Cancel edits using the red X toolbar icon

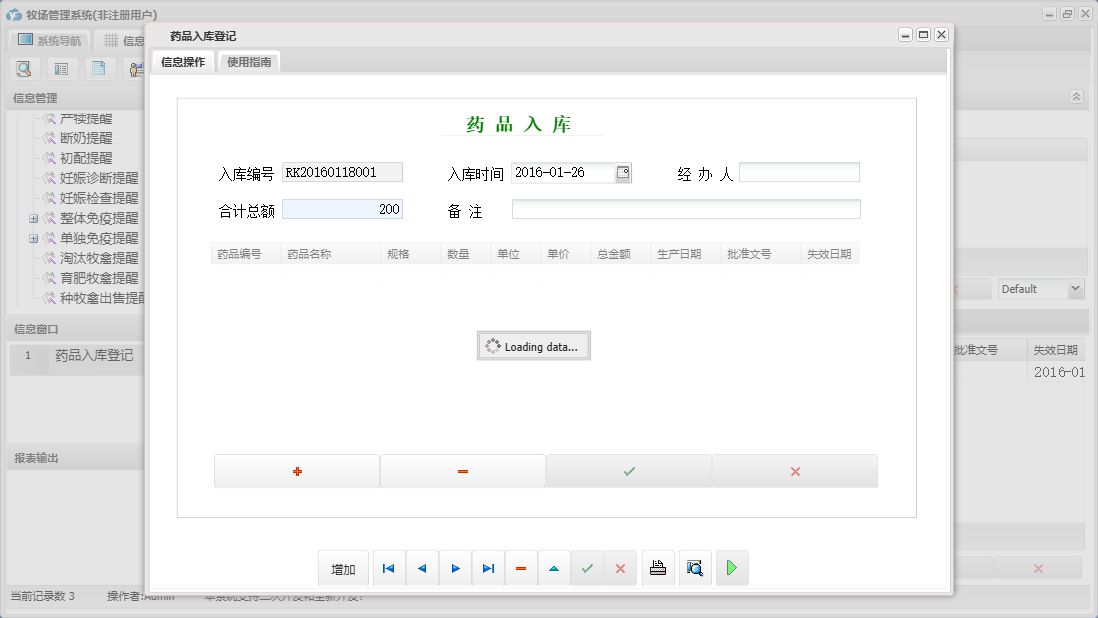[620, 568]
